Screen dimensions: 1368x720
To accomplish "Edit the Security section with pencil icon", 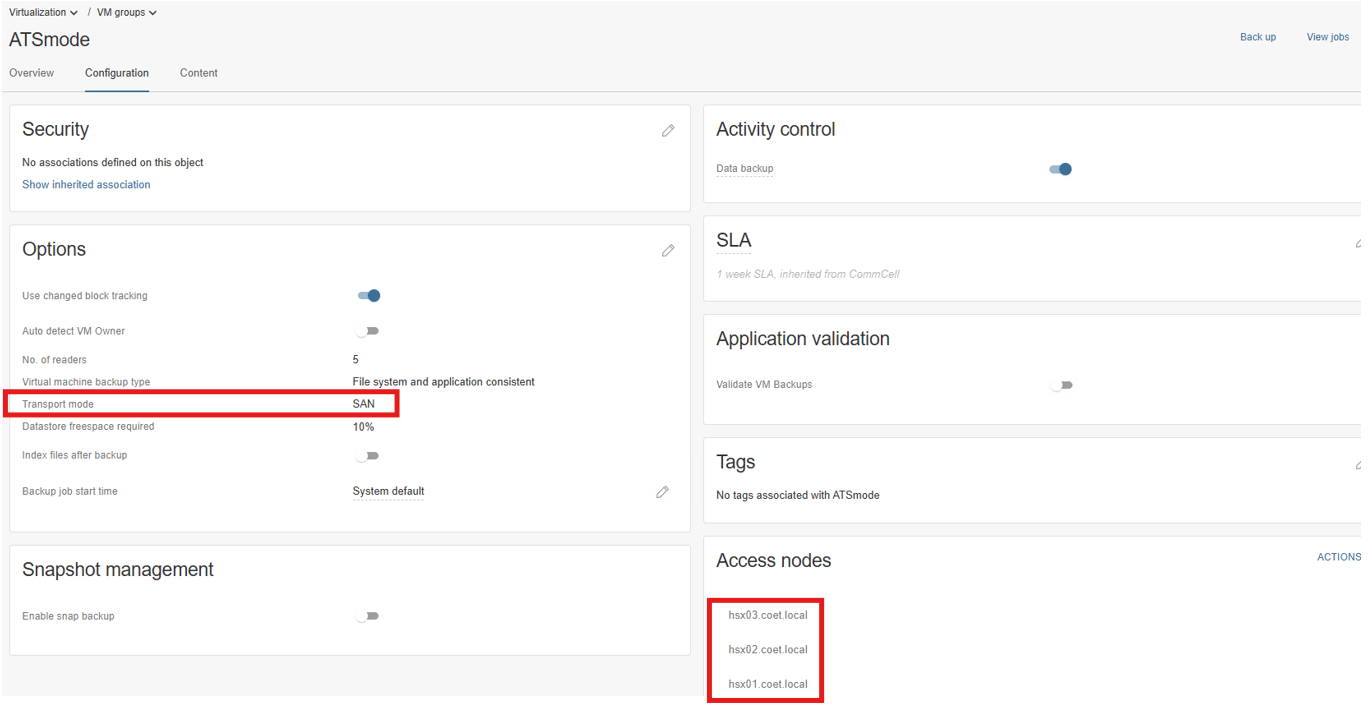I will pos(668,130).
